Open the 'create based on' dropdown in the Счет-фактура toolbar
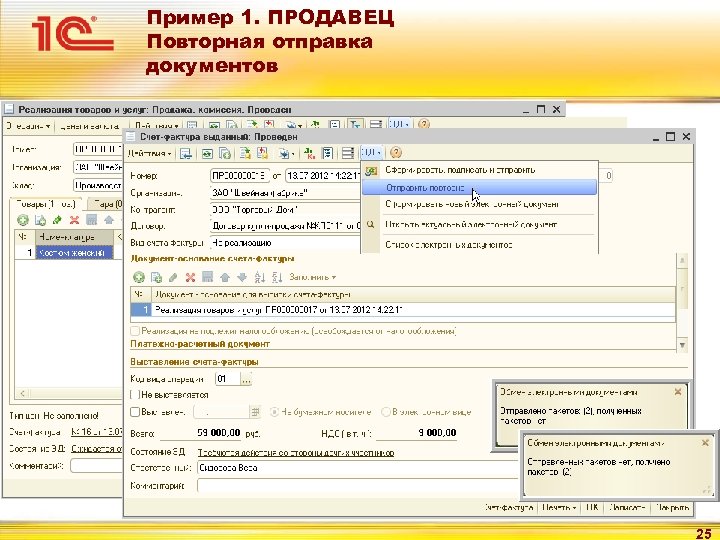Viewport: 720px width, 540px height. tap(287, 153)
